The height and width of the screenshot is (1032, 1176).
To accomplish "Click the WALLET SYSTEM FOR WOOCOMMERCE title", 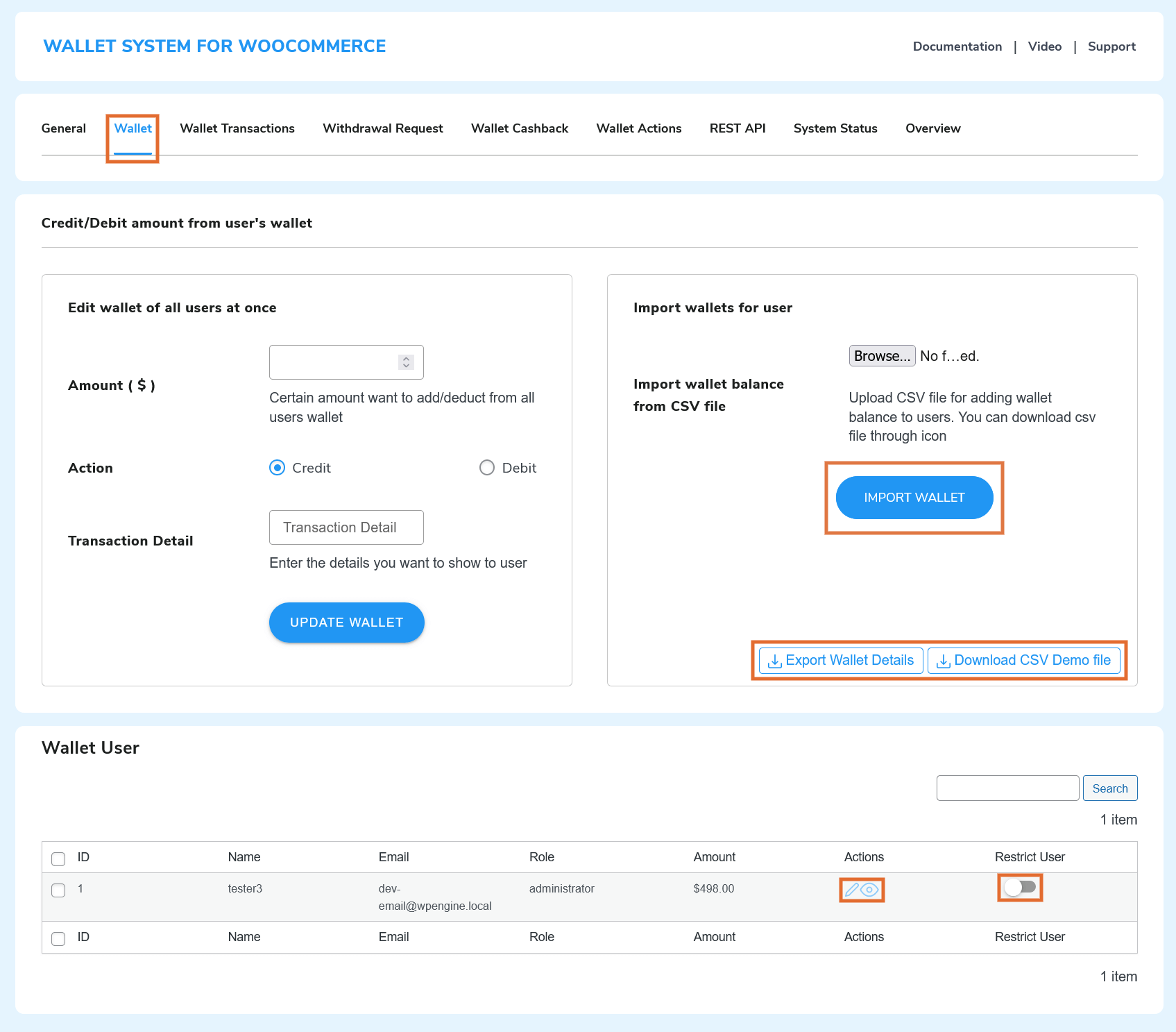I will pyautogui.click(x=214, y=46).
